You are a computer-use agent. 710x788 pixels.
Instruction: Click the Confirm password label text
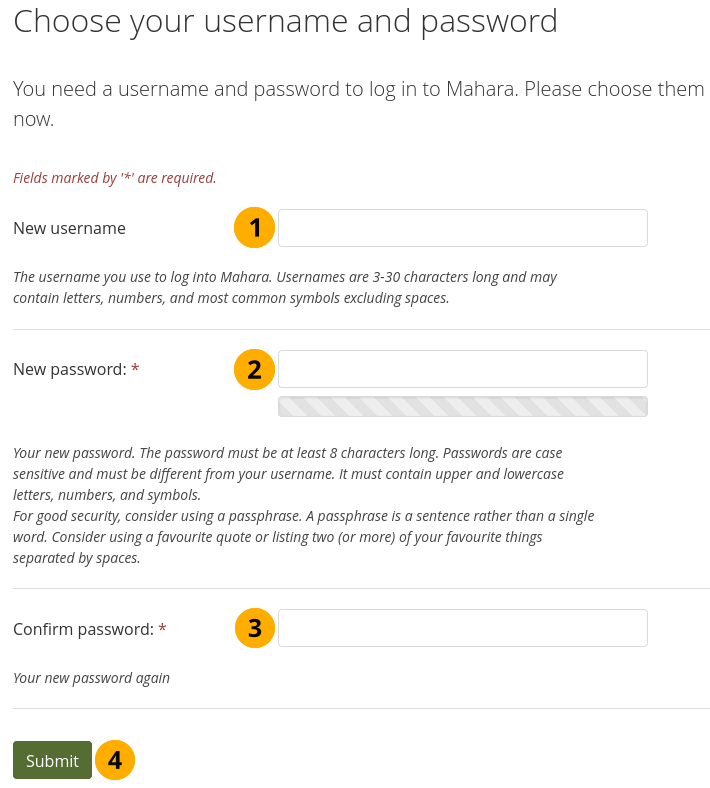click(83, 630)
